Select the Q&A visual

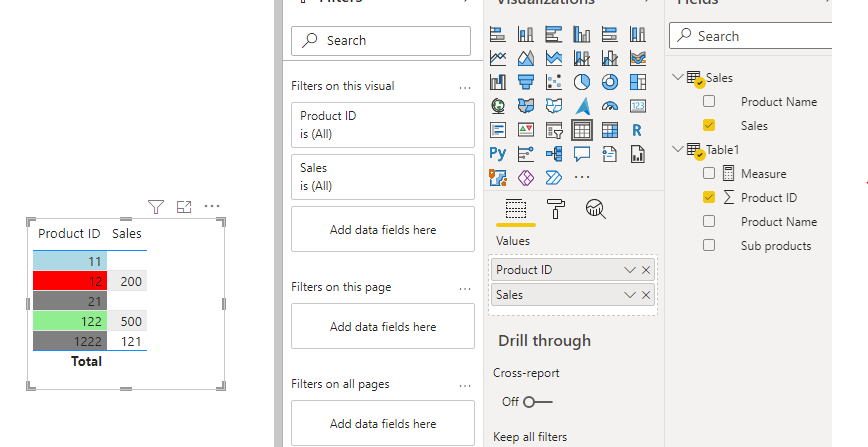(x=582, y=153)
